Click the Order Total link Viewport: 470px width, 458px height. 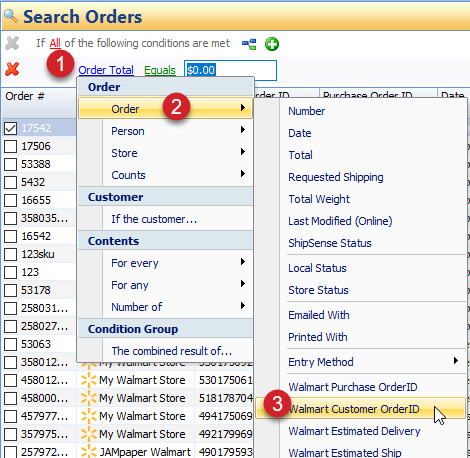[106, 70]
